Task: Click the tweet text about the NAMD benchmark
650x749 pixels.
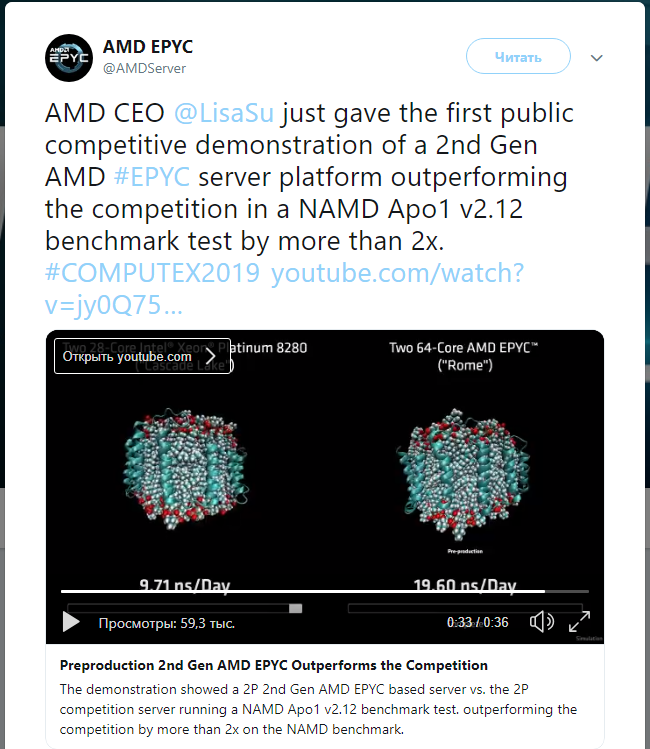Action: 300,210
